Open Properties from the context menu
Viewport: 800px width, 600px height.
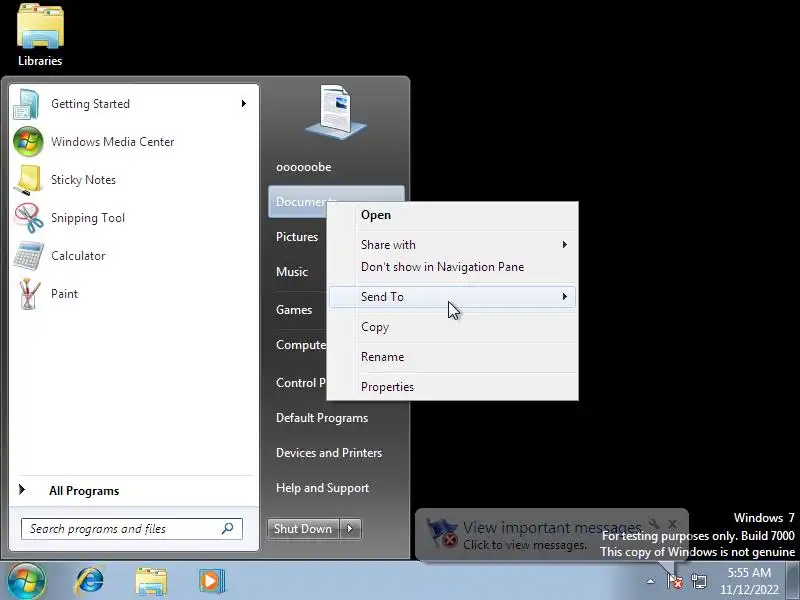pyautogui.click(x=453, y=387)
